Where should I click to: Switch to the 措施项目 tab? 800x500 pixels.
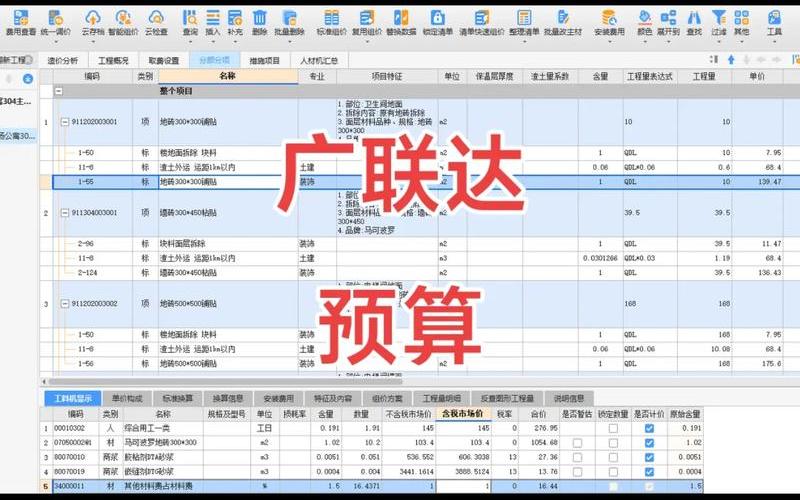pyautogui.click(x=264, y=60)
